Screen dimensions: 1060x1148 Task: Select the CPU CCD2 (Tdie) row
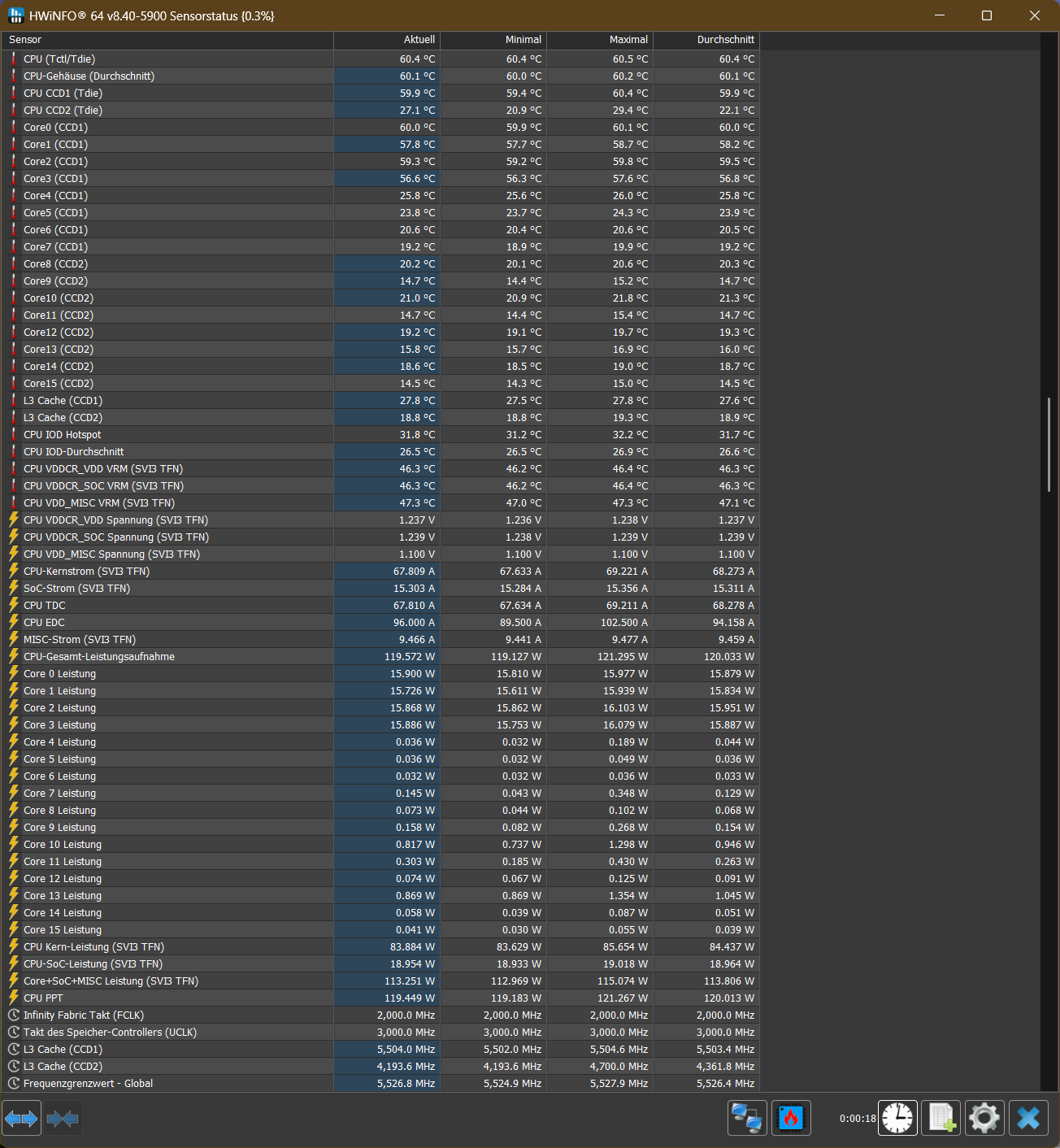381,111
